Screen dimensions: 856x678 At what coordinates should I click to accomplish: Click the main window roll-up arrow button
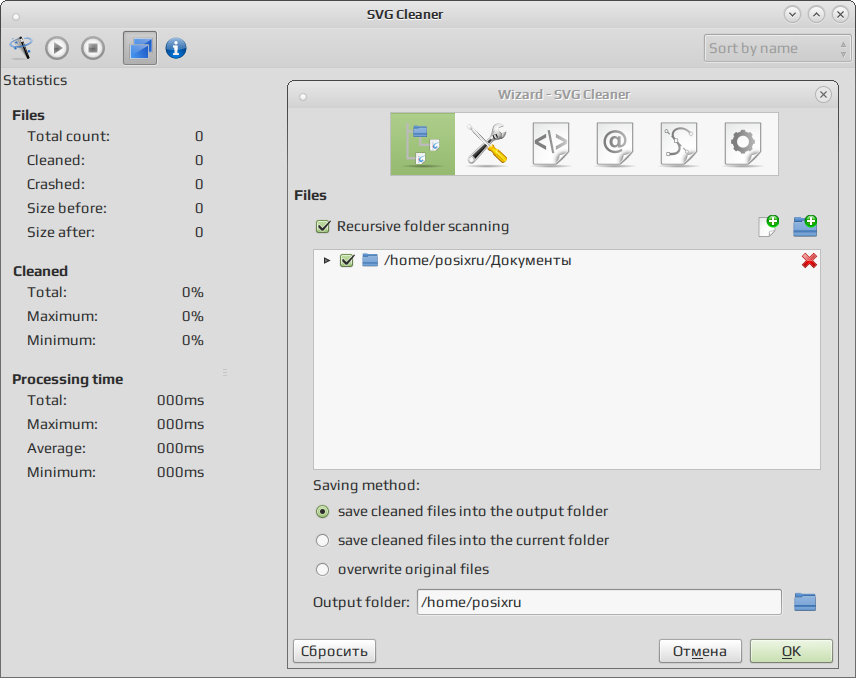pos(816,14)
